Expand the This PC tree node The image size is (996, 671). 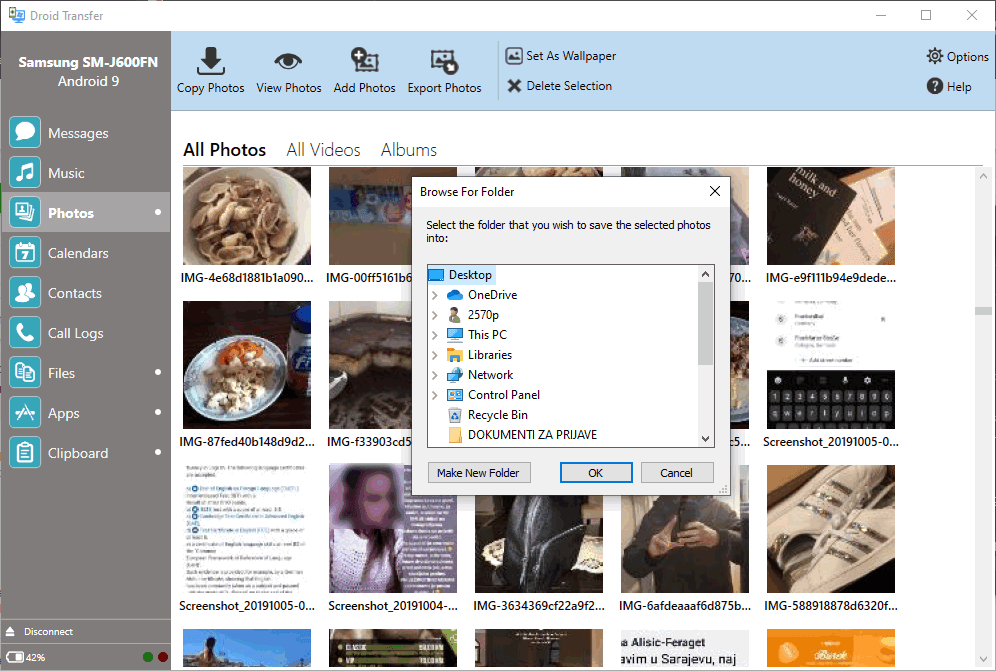(x=434, y=335)
